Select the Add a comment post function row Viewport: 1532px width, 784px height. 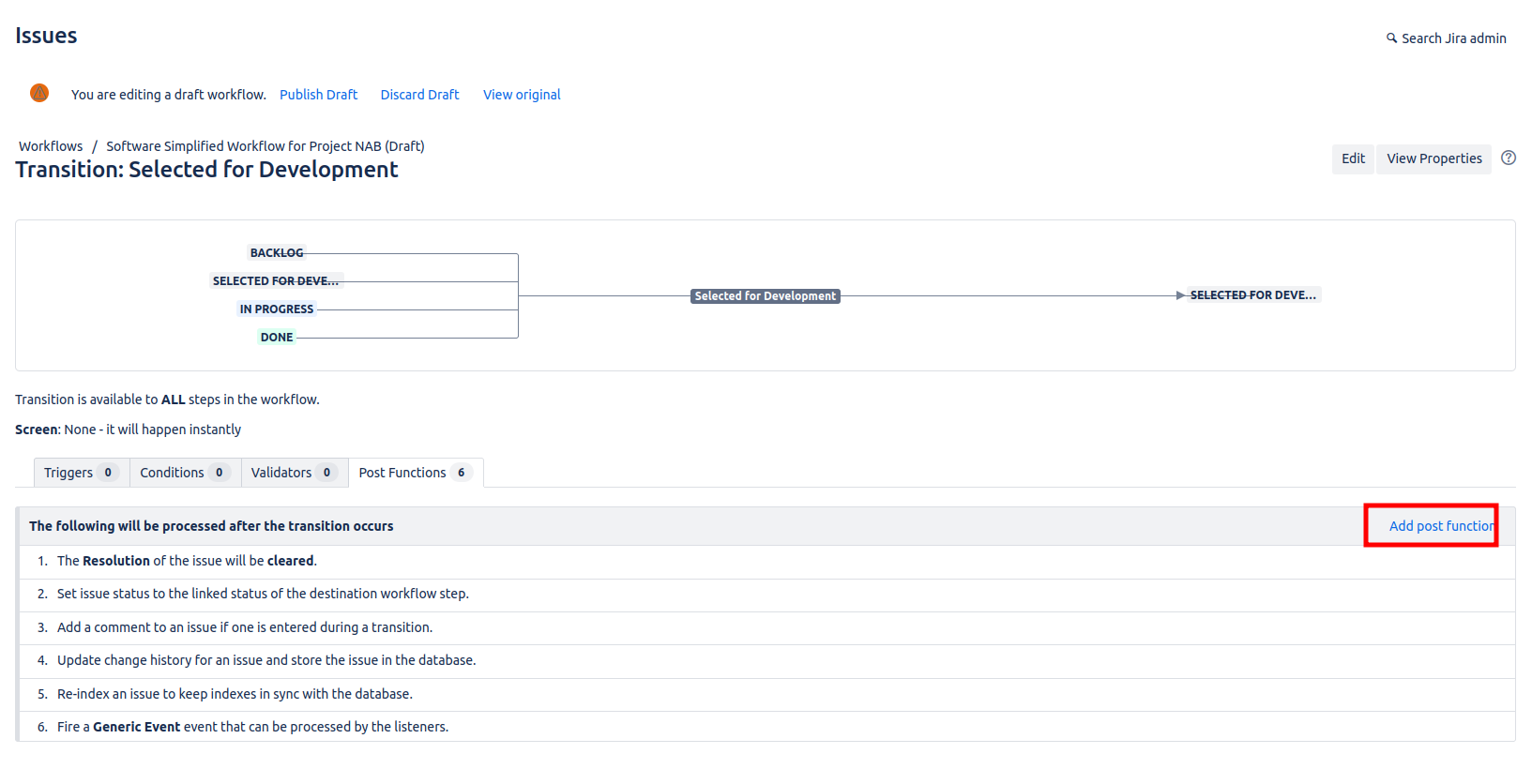coord(766,628)
